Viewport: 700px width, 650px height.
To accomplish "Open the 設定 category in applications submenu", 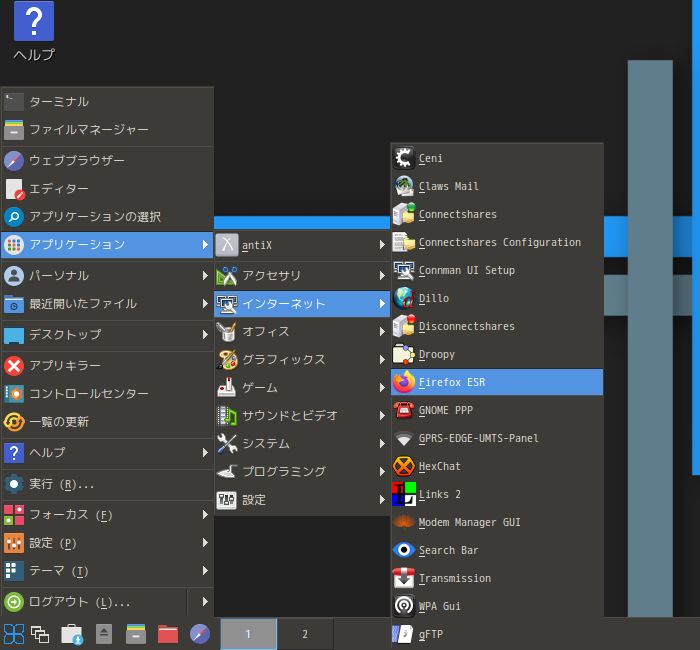I will tap(302, 500).
